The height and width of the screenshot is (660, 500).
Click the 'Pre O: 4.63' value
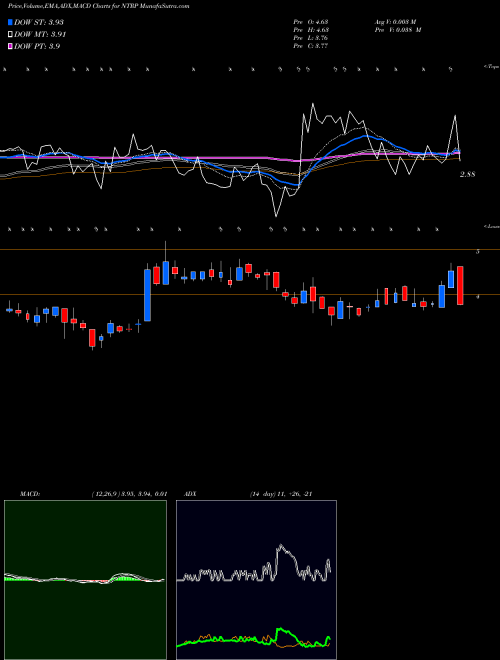(311, 22)
